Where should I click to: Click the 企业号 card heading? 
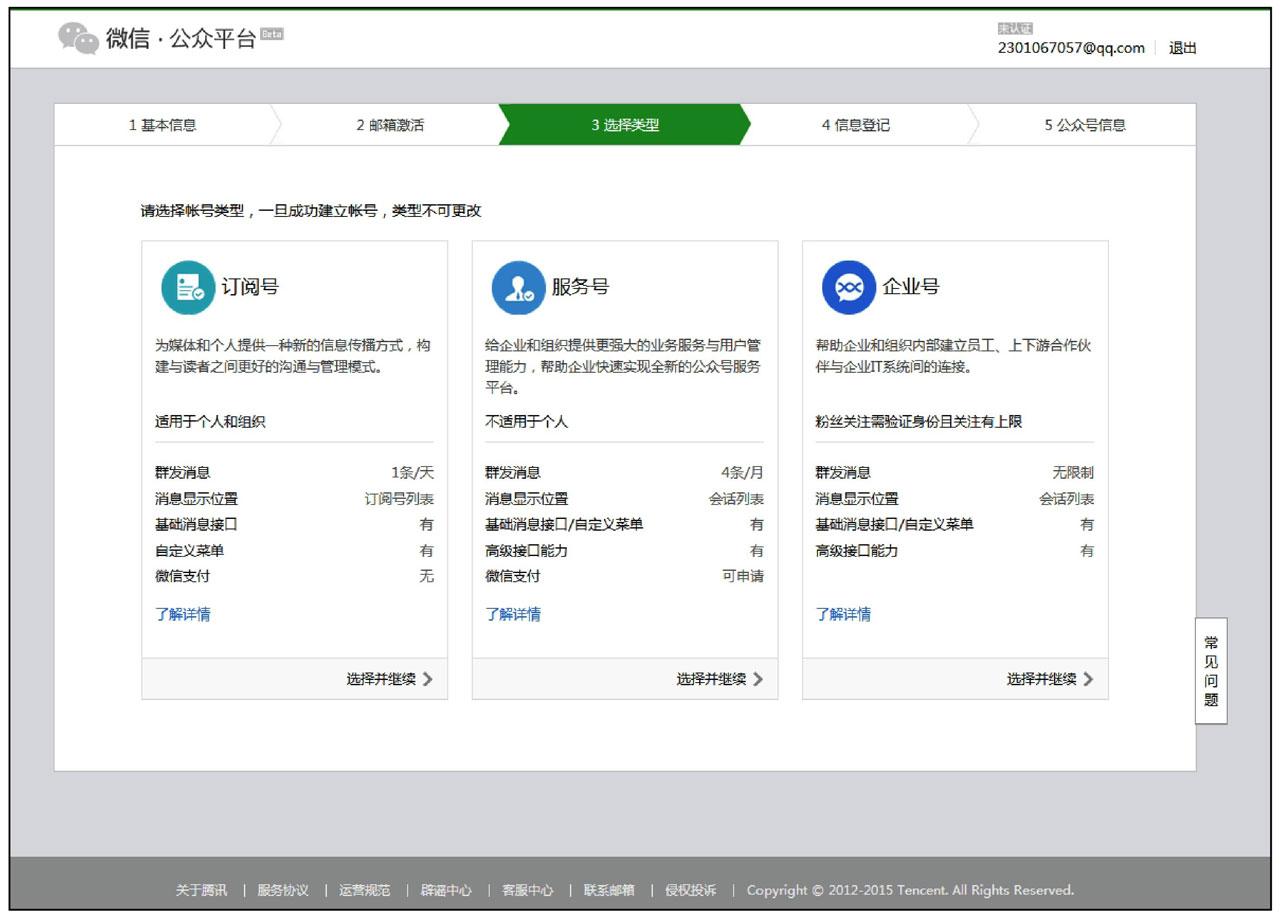coord(911,287)
